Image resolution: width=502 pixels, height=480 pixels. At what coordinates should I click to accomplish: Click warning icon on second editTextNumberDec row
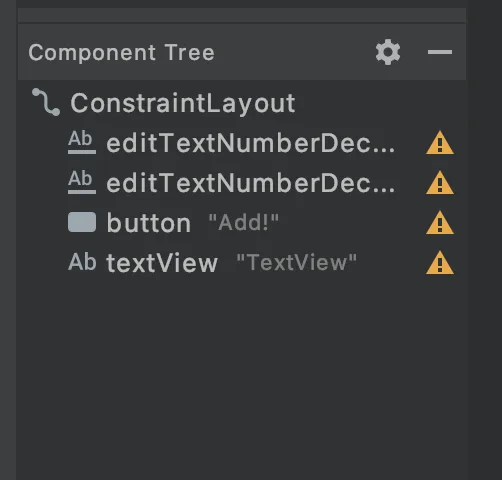(x=440, y=183)
